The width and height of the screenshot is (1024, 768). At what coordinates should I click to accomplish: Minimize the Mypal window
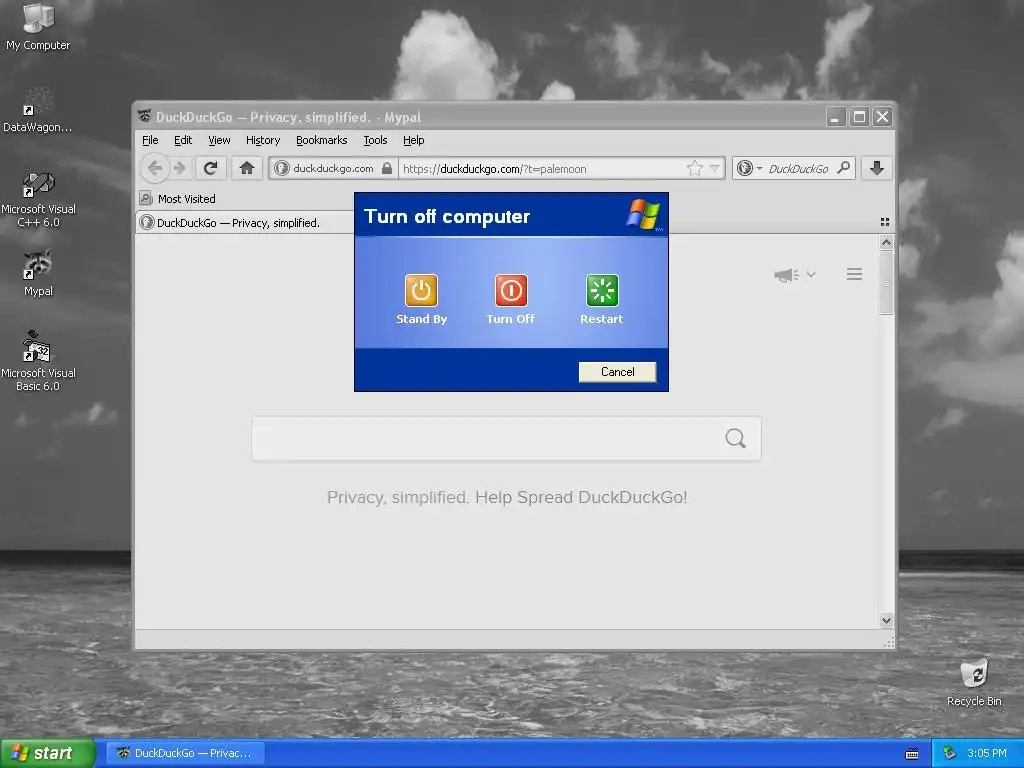pyautogui.click(x=835, y=117)
